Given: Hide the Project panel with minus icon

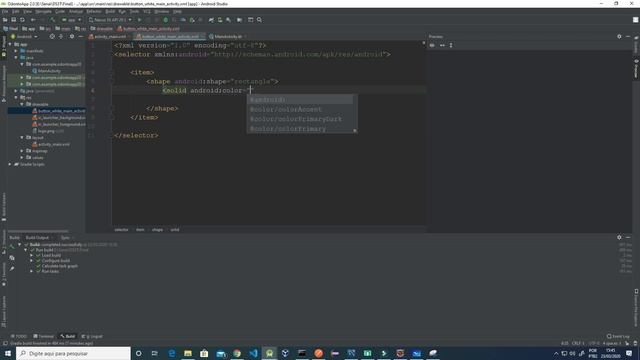Looking at the screenshot, I should (x=80, y=37).
